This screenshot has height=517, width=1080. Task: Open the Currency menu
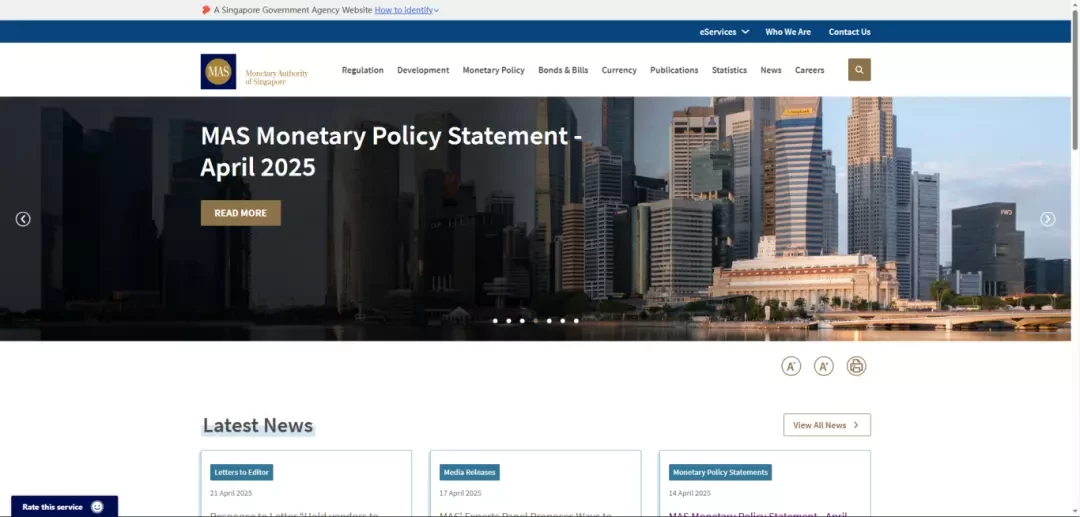pyautogui.click(x=619, y=70)
